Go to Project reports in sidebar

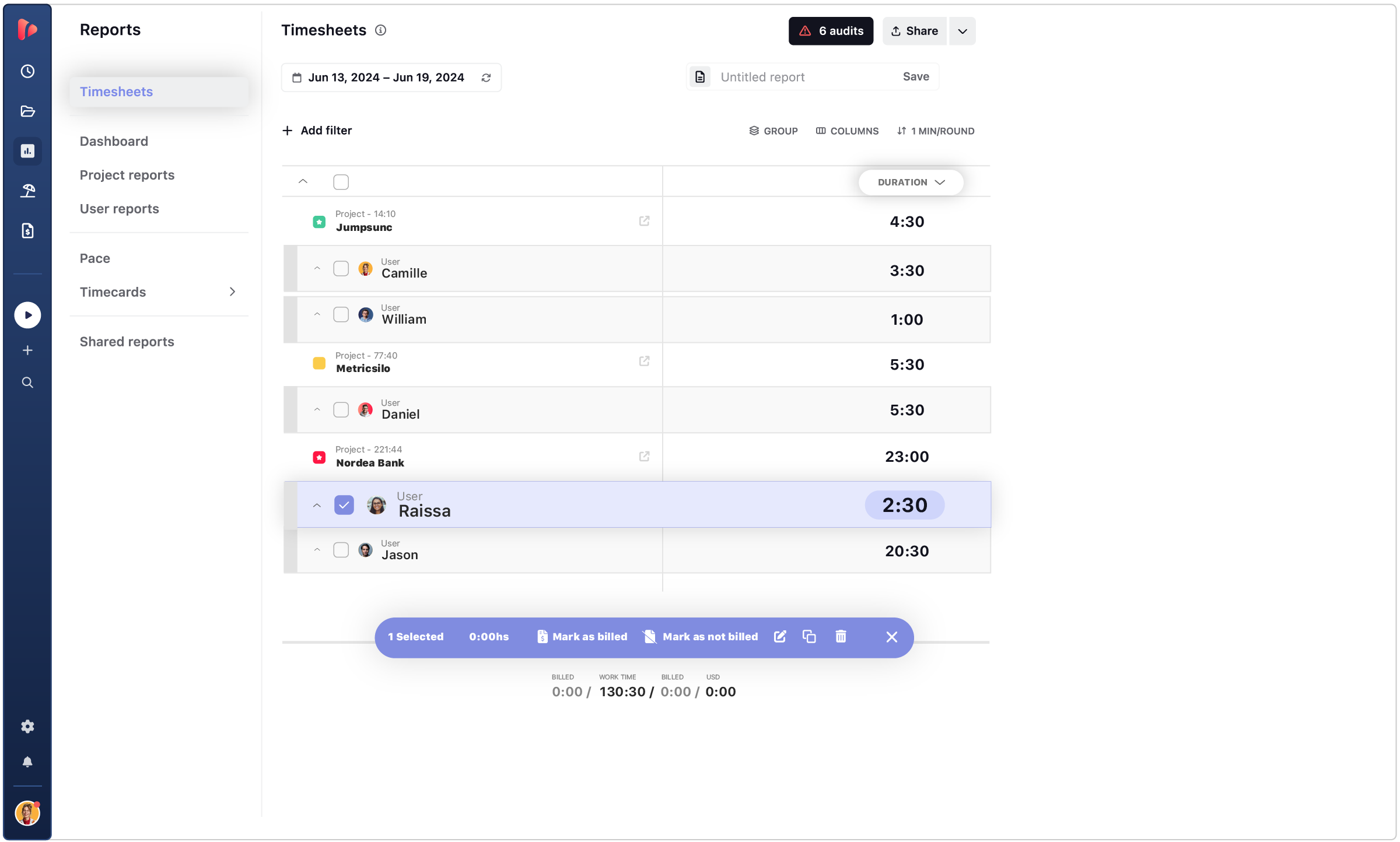(x=127, y=175)
